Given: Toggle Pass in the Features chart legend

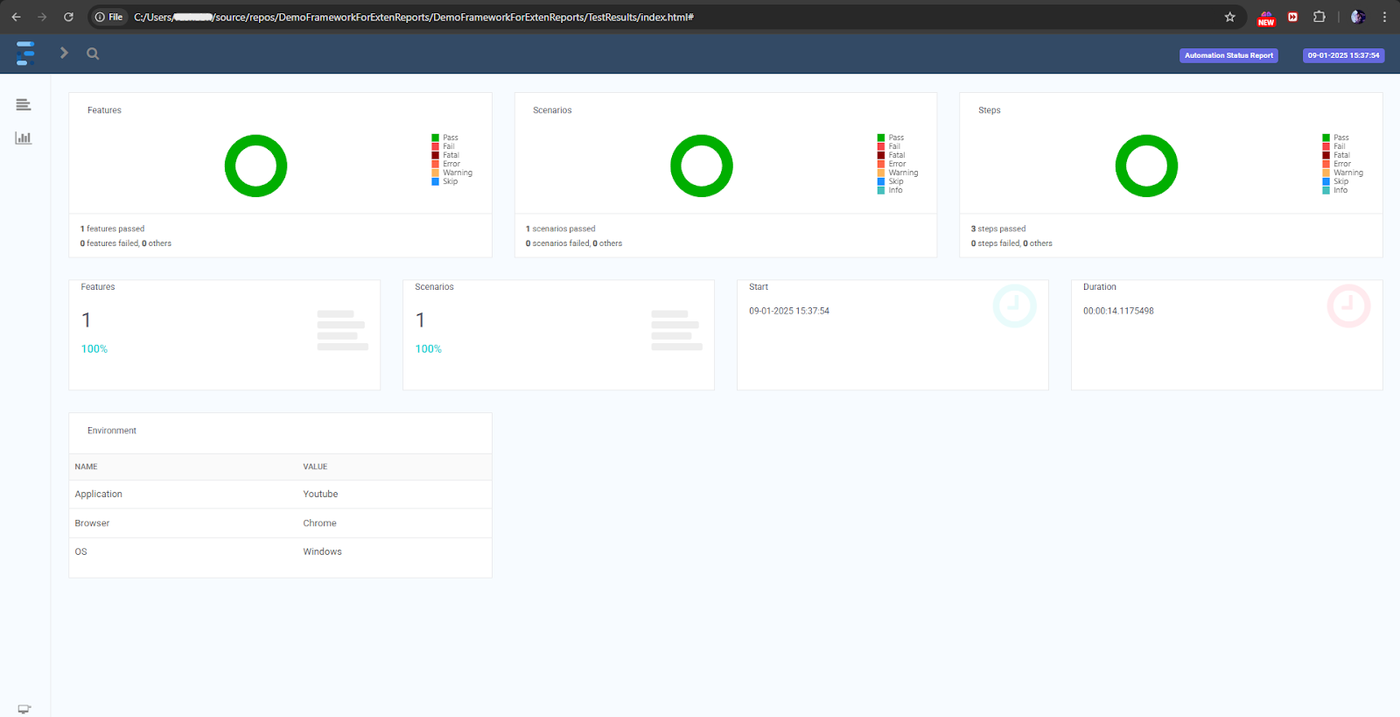Looking at the screenshot, I should (445, 138).
